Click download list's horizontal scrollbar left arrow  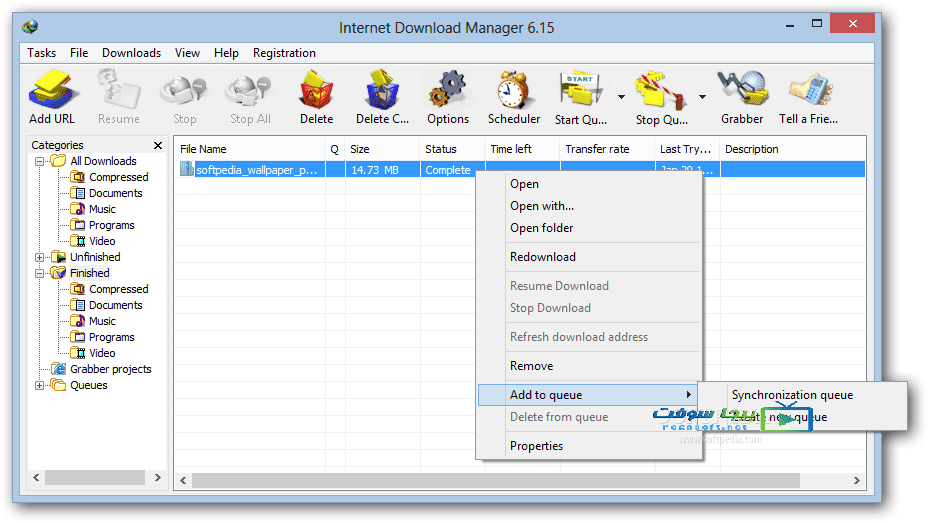click(183, 480)
